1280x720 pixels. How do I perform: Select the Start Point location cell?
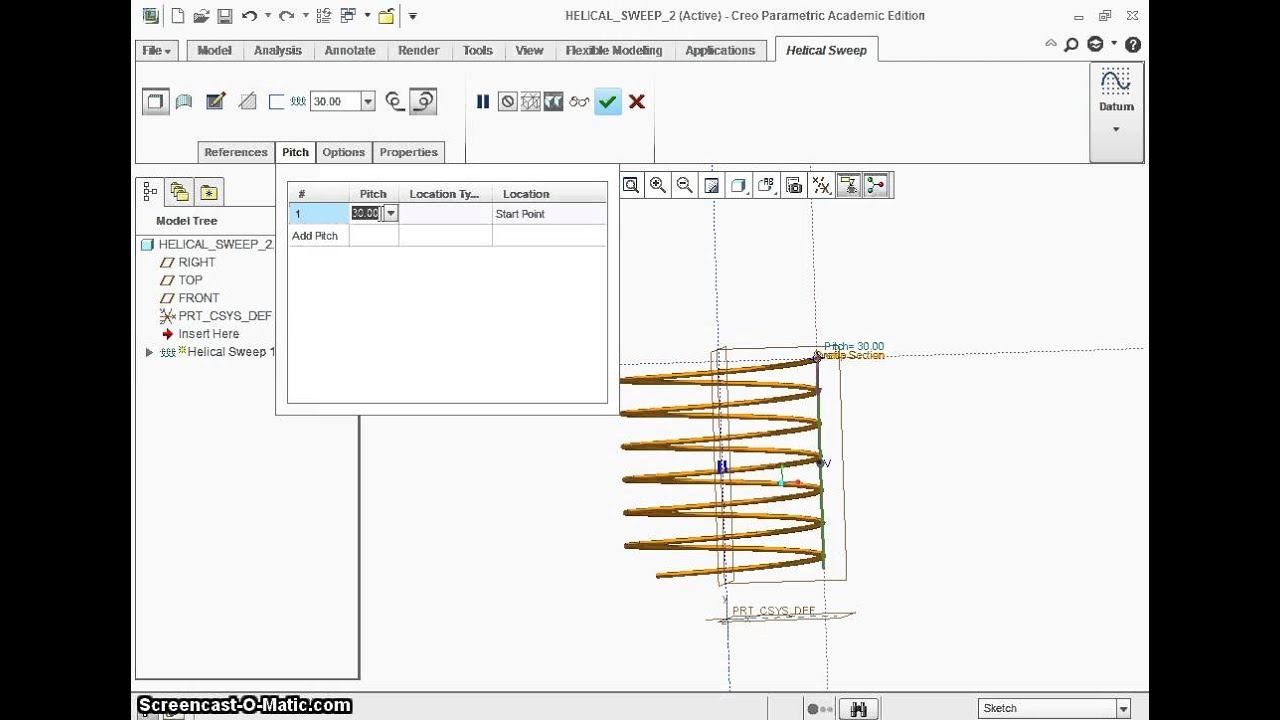coord(548,214)
